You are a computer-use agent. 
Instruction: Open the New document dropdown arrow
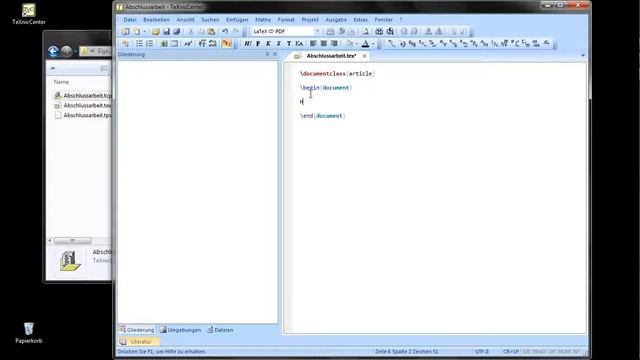coord(144,31)
